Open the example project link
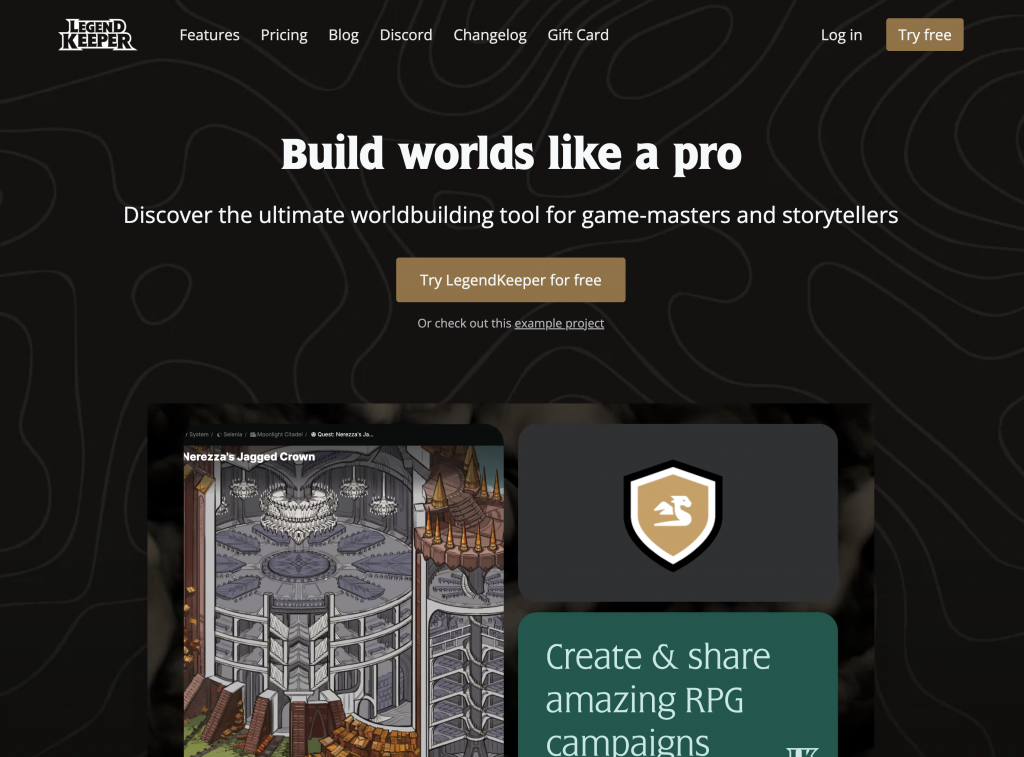This screenshot has width=1024, height=757. coord(559,324)
